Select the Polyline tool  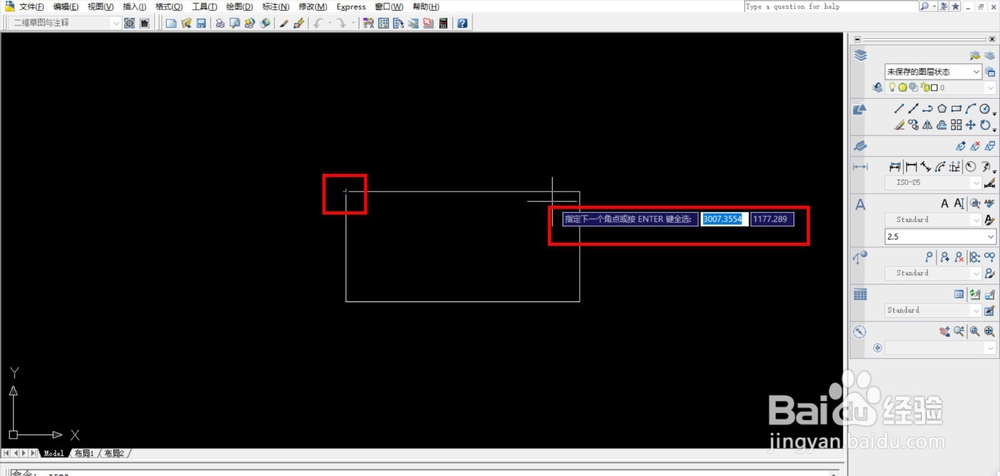[x=928, y=108]
